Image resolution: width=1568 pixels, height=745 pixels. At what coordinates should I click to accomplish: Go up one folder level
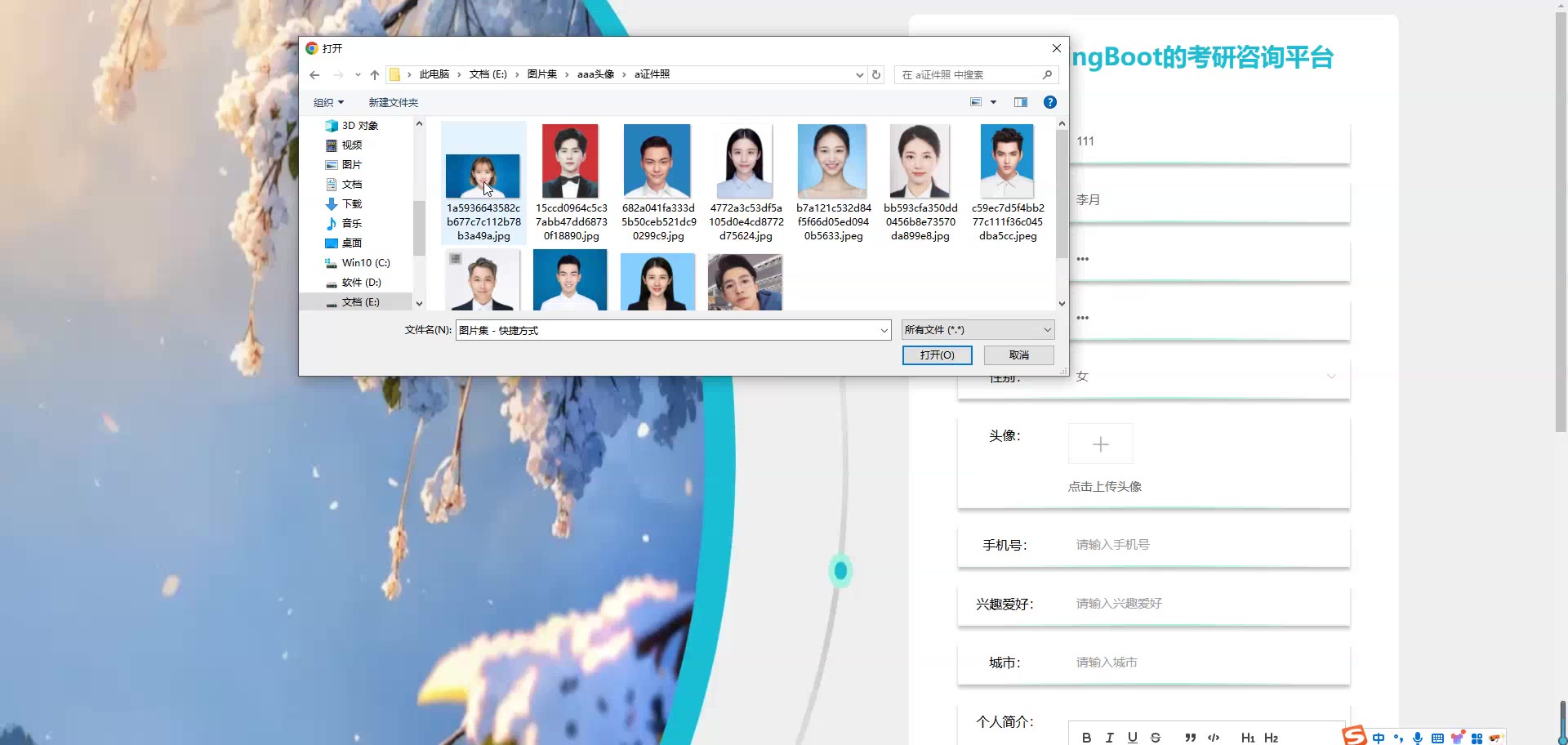(375, 75)
